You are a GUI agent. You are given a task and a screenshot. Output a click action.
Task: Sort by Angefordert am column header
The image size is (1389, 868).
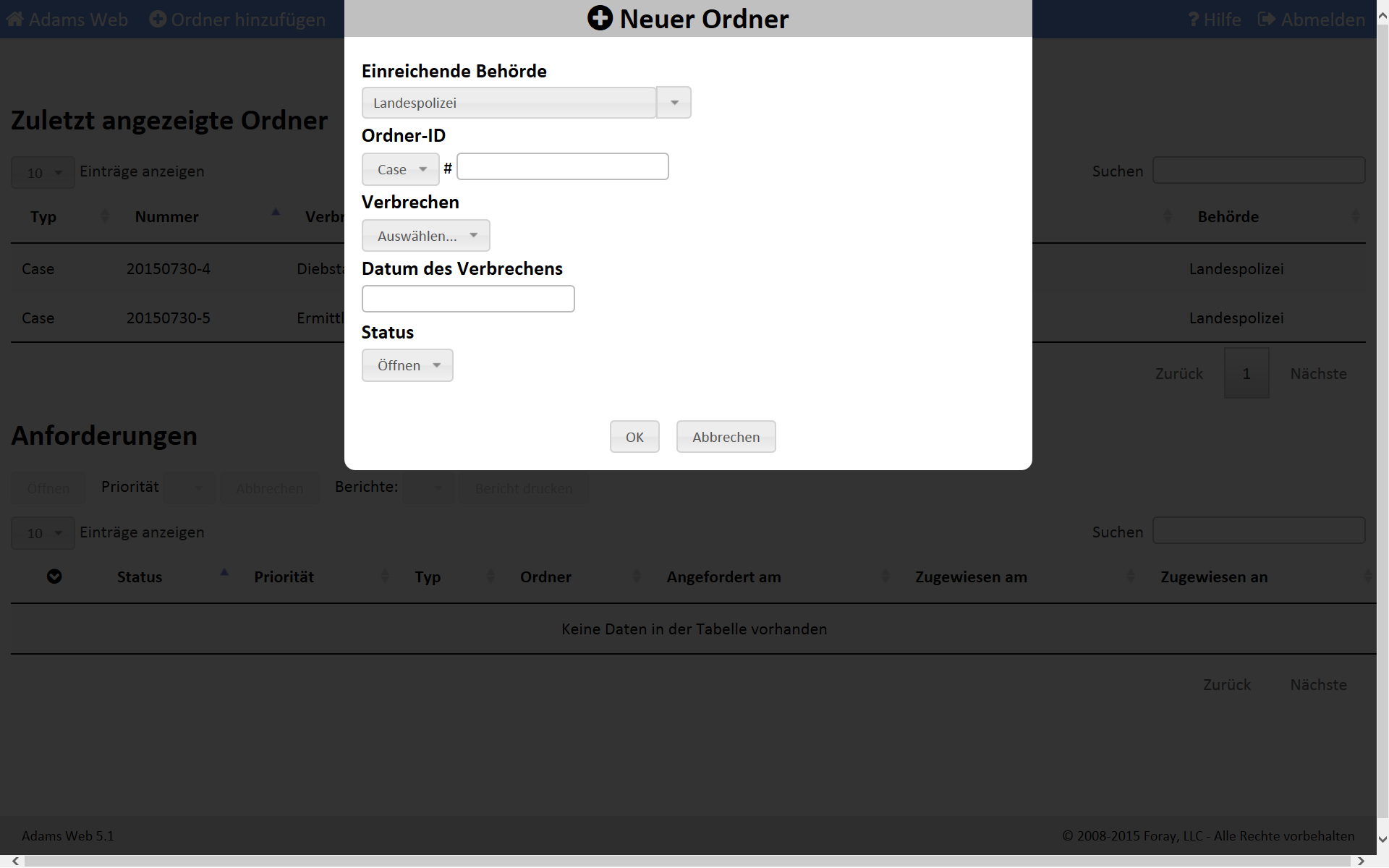(x=723, y=577)
